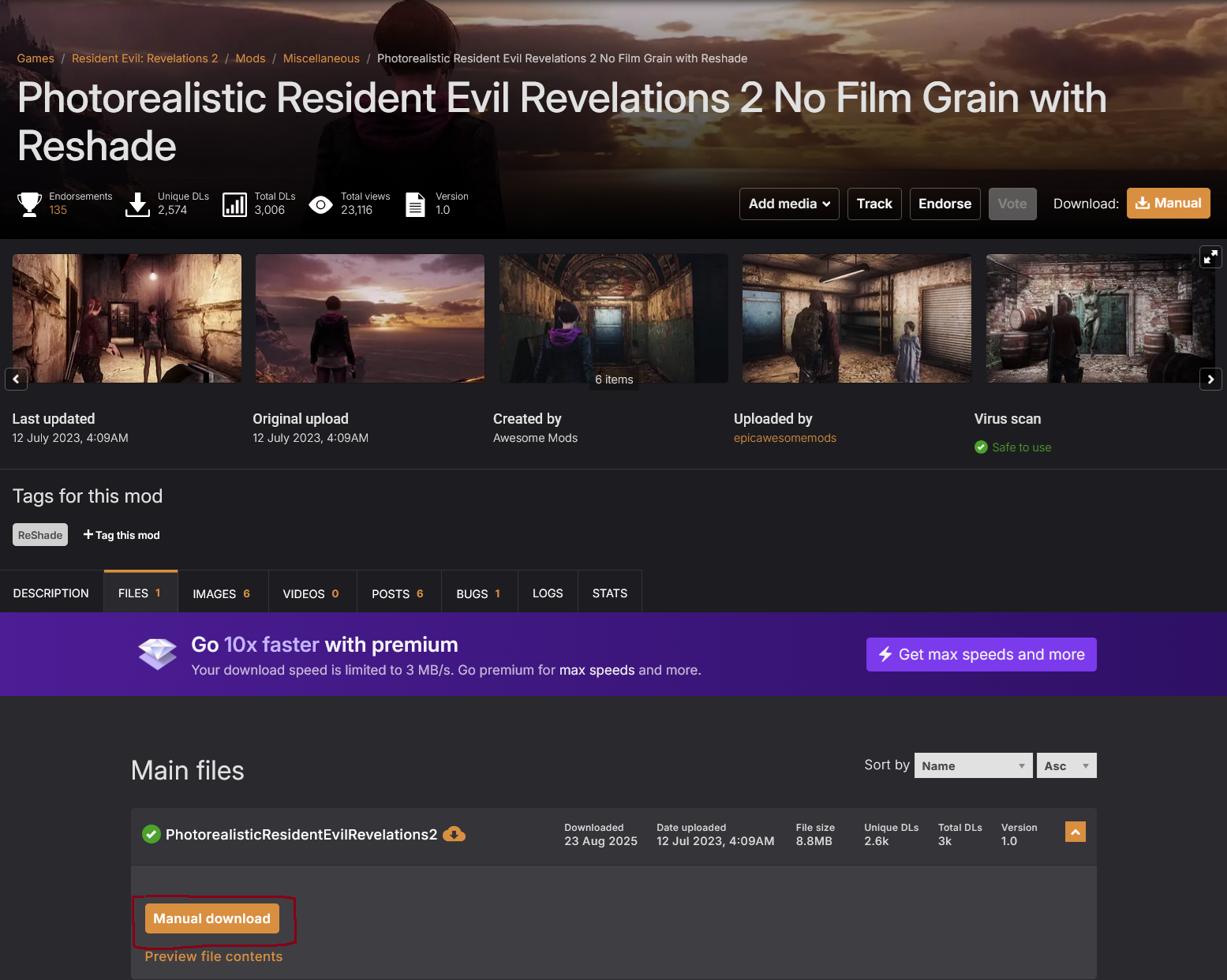Image resolution: width=1227 pixels, height=980 pixels.
Task: Click the cloud download icon beside file name
Action: (455, 834)
